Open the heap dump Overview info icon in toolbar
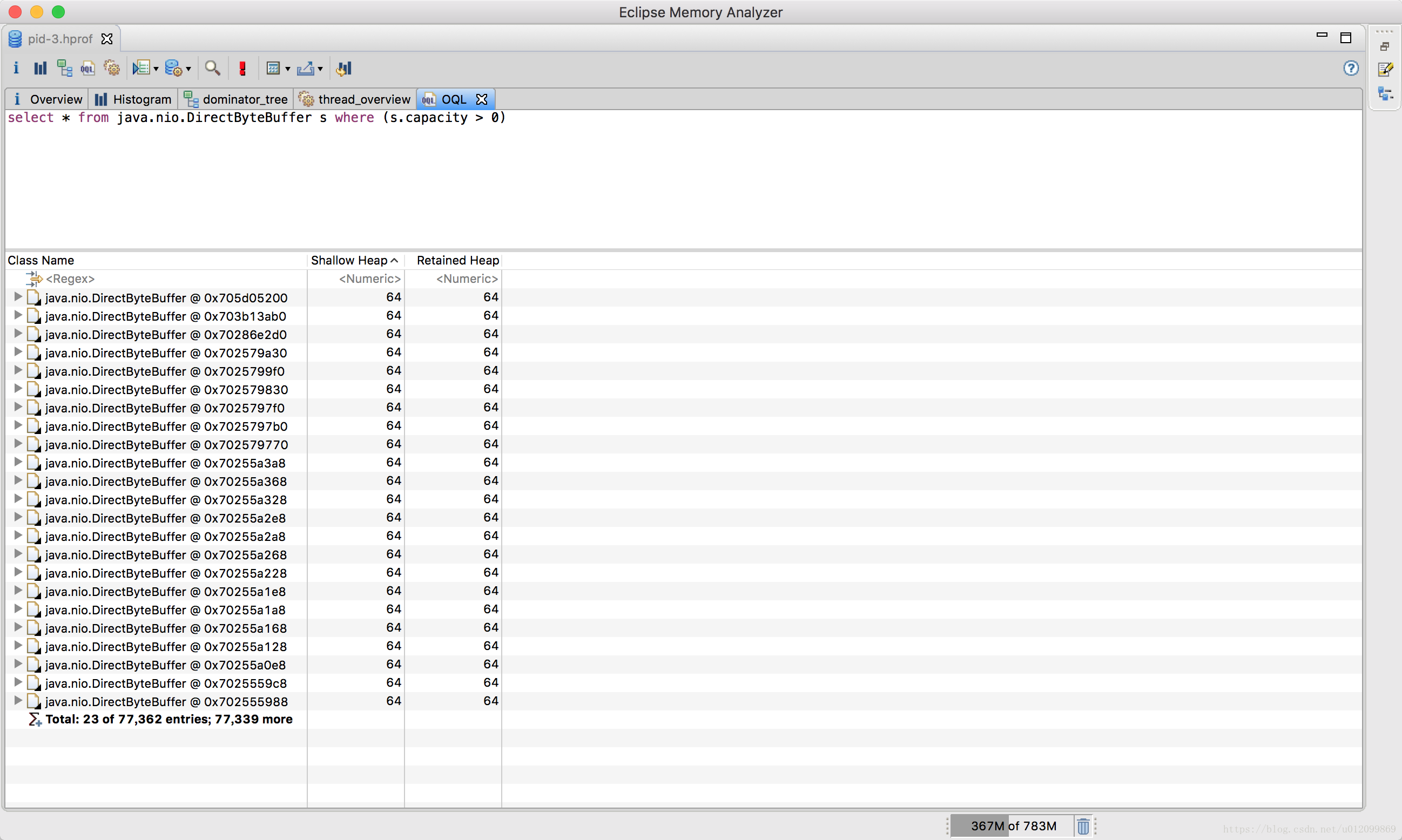This screenshot has width=1402, height=840. 16,69
